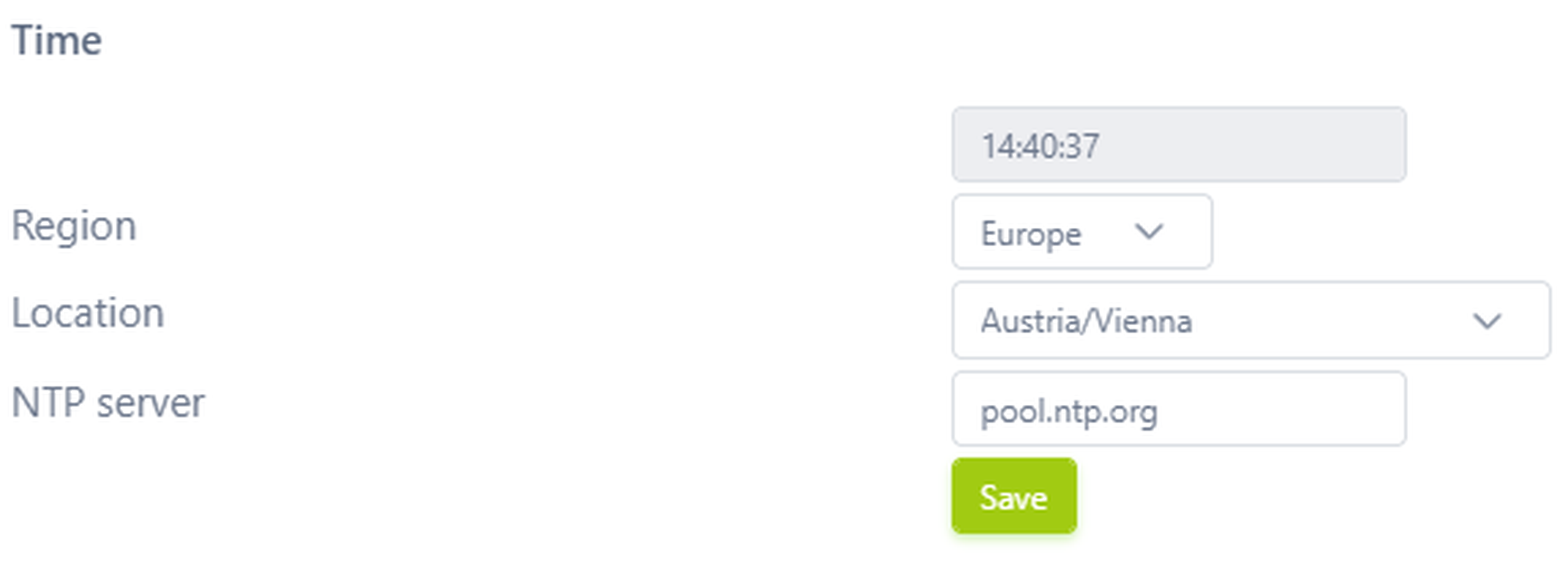
Task: Place cursor on the pool.ntp.org text
Action: [1069, 412]
